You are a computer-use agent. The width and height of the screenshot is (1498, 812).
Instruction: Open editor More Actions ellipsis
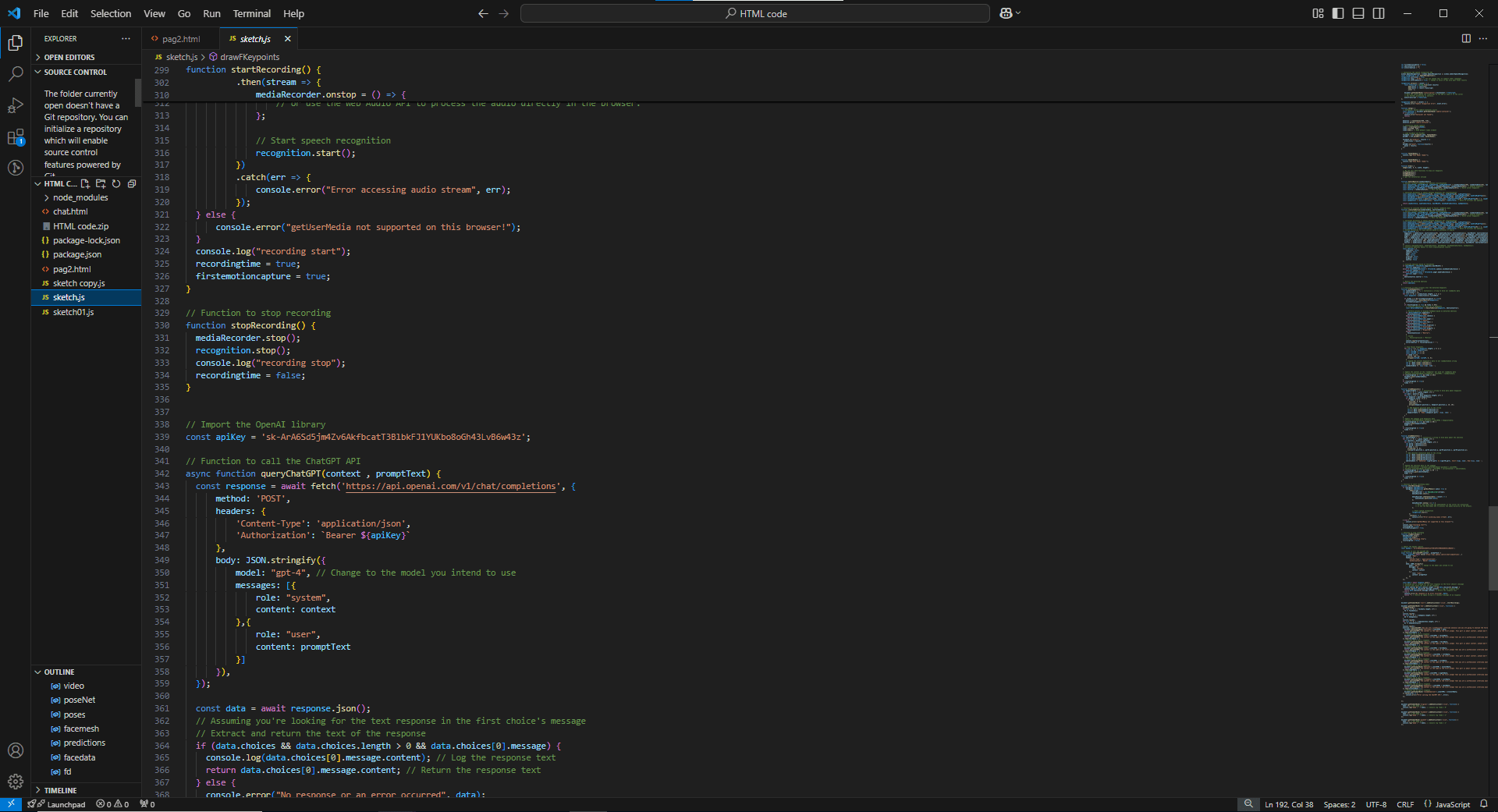1483,38
